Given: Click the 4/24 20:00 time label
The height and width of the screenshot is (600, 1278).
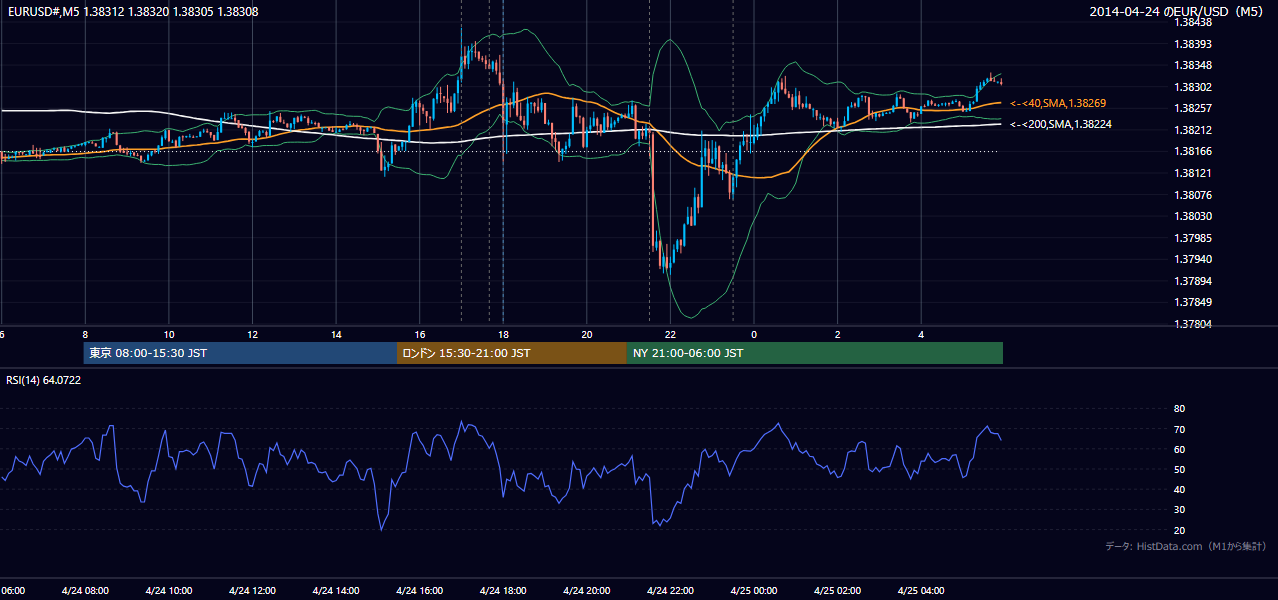Looking at the screenshot, I should tap(587, 591).
